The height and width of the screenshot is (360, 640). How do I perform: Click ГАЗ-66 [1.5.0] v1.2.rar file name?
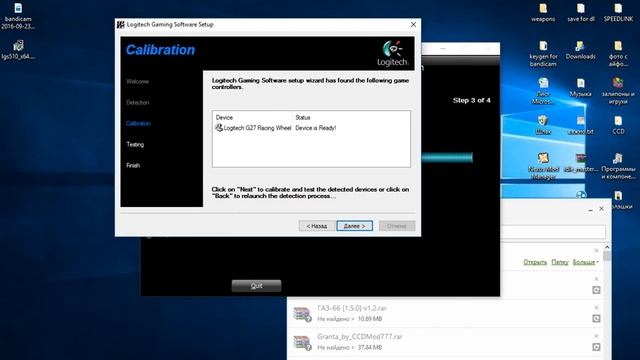pos(351,308)
